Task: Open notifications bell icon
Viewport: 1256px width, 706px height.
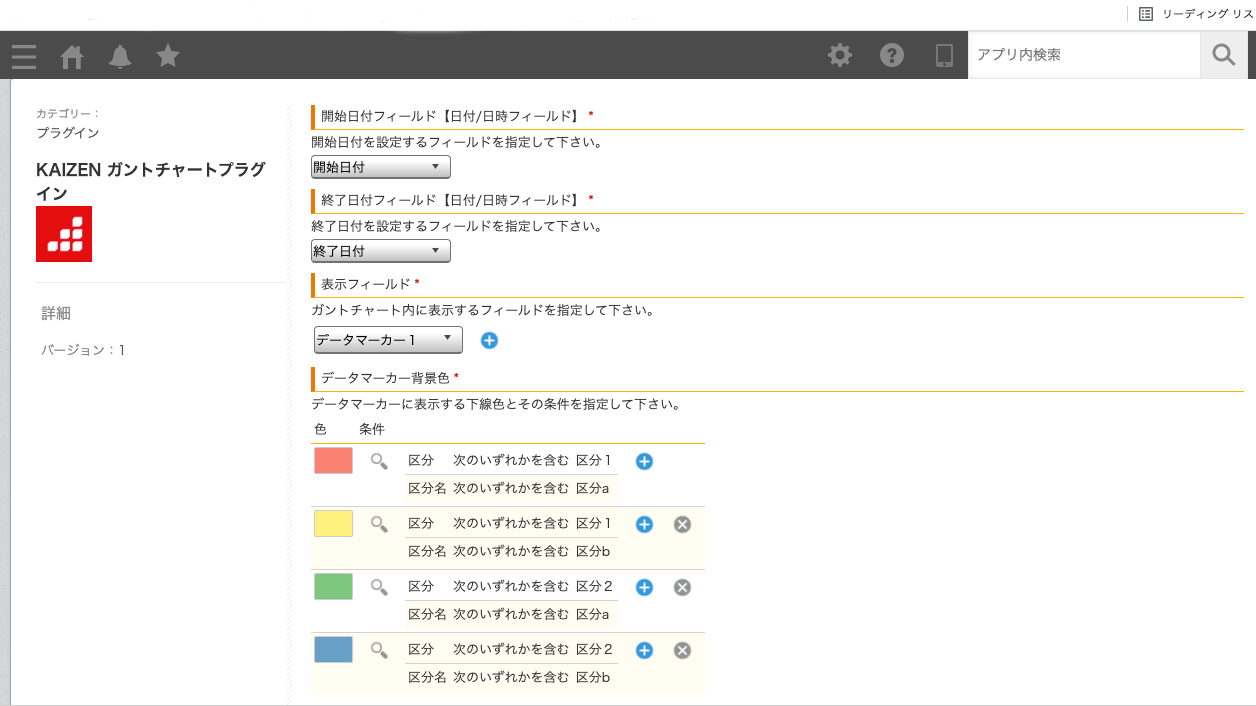Action: [x=120, y=56]
